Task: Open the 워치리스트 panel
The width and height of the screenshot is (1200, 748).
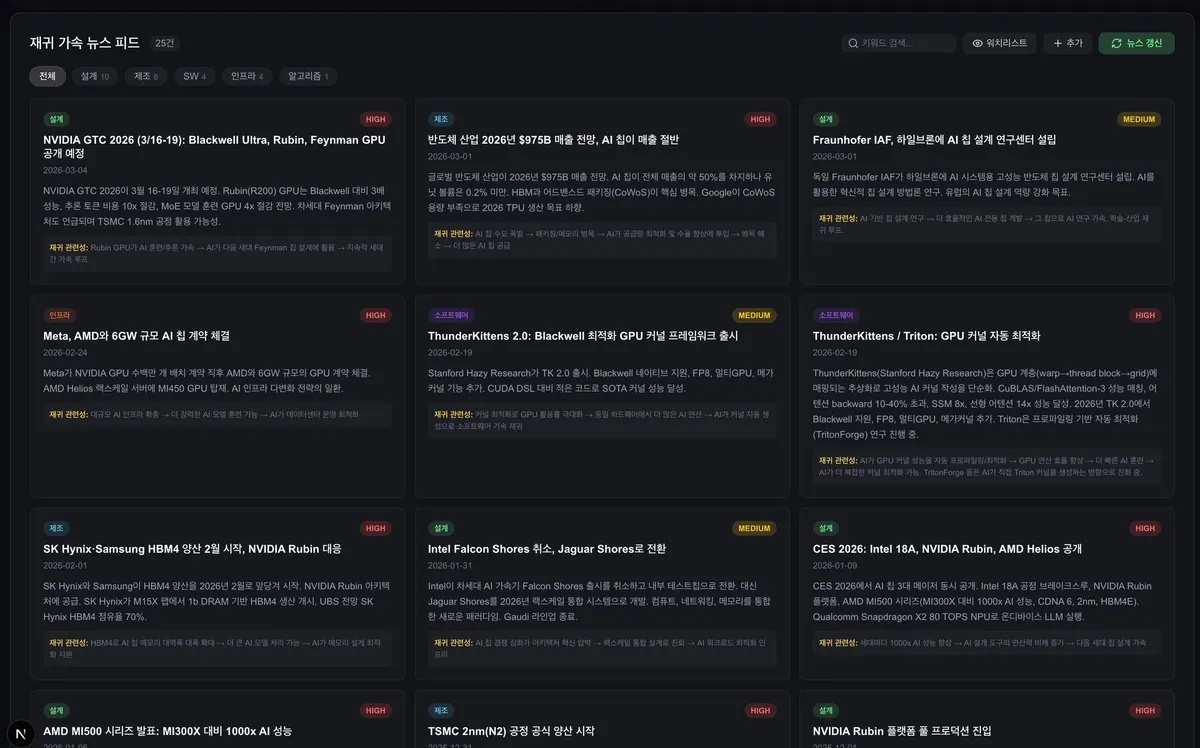Action: coord(999,43)
